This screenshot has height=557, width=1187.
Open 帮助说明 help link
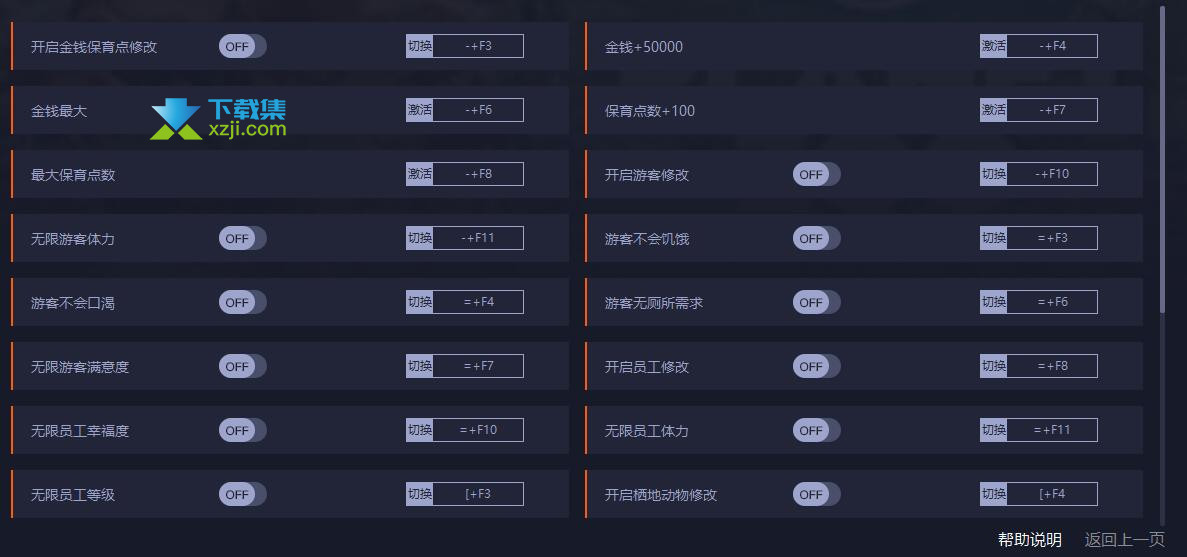coord(1030,540)
